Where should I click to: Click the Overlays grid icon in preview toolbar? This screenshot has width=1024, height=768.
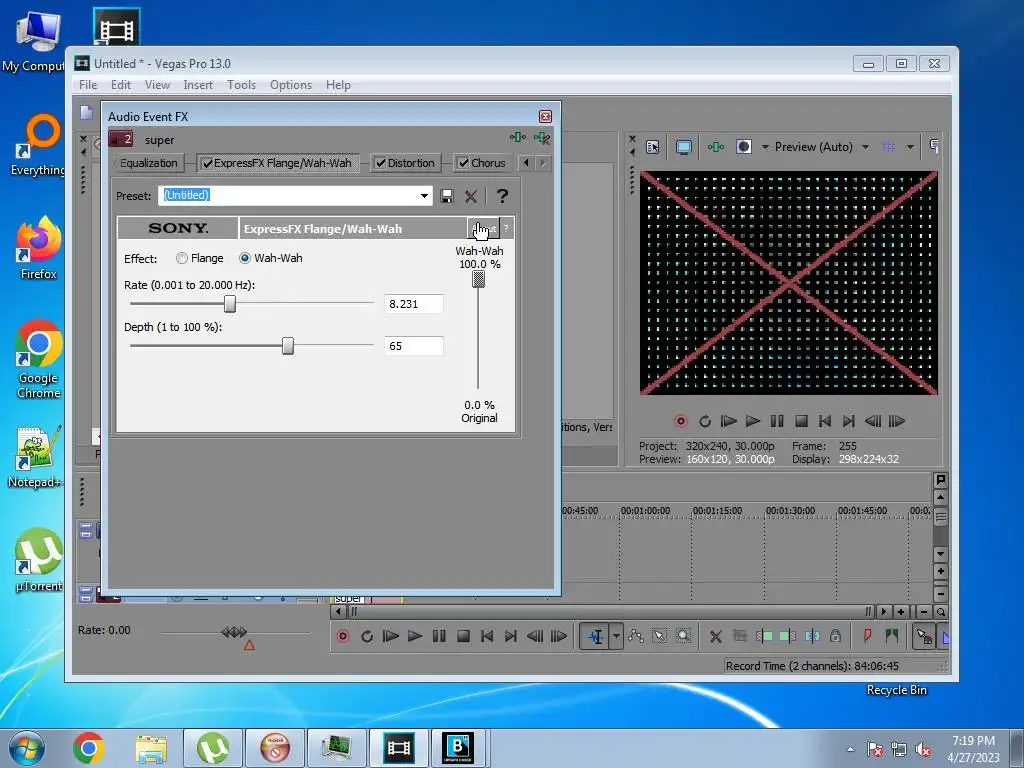click(x=889, y=147)
